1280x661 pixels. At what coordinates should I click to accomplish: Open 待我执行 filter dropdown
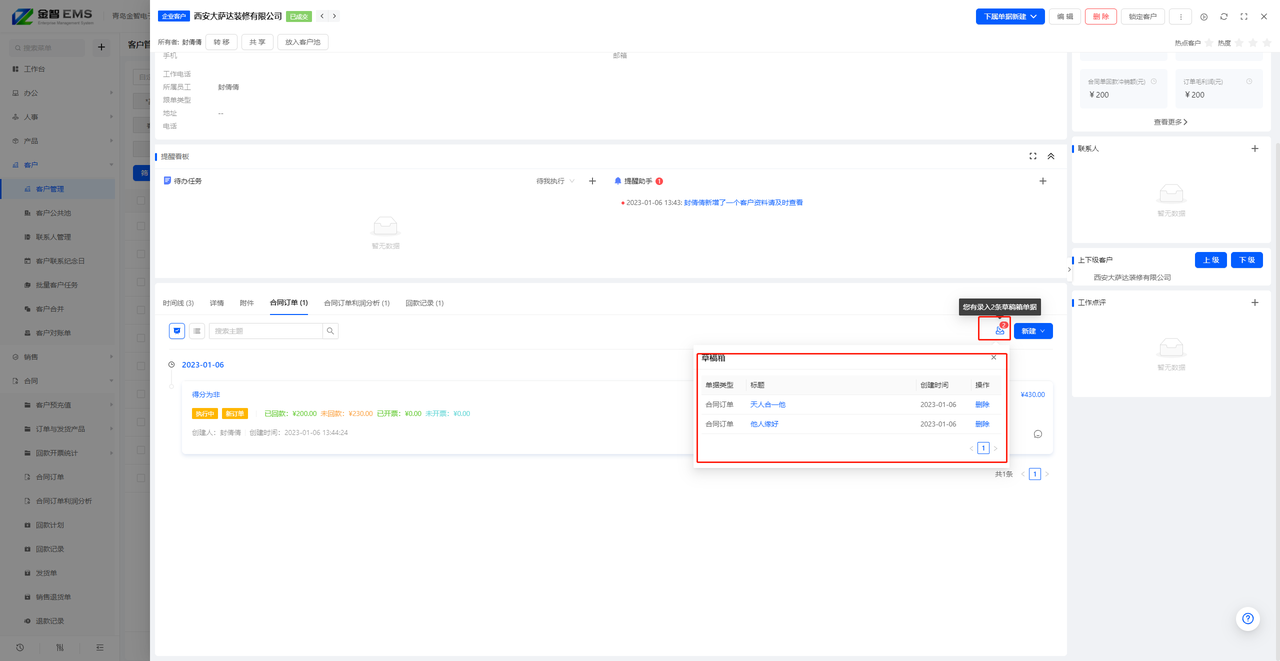[556, 181]
